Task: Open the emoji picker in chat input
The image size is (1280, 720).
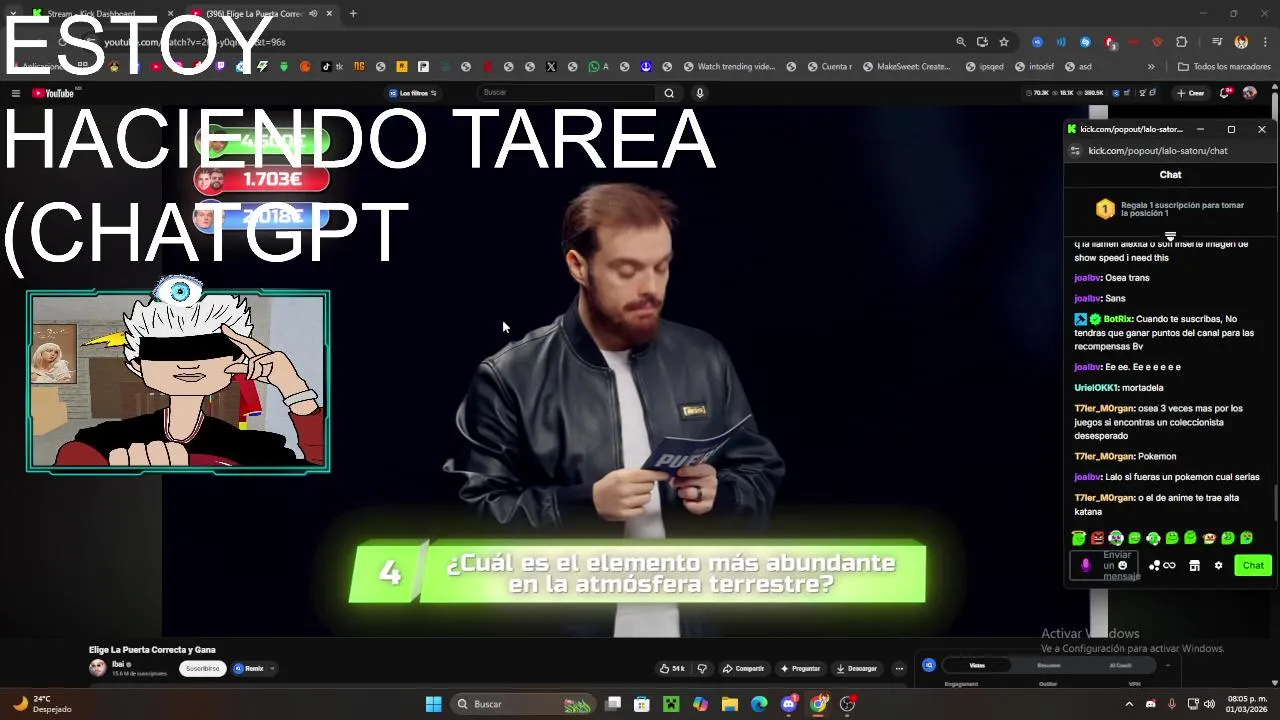Action: point(1123,566)
